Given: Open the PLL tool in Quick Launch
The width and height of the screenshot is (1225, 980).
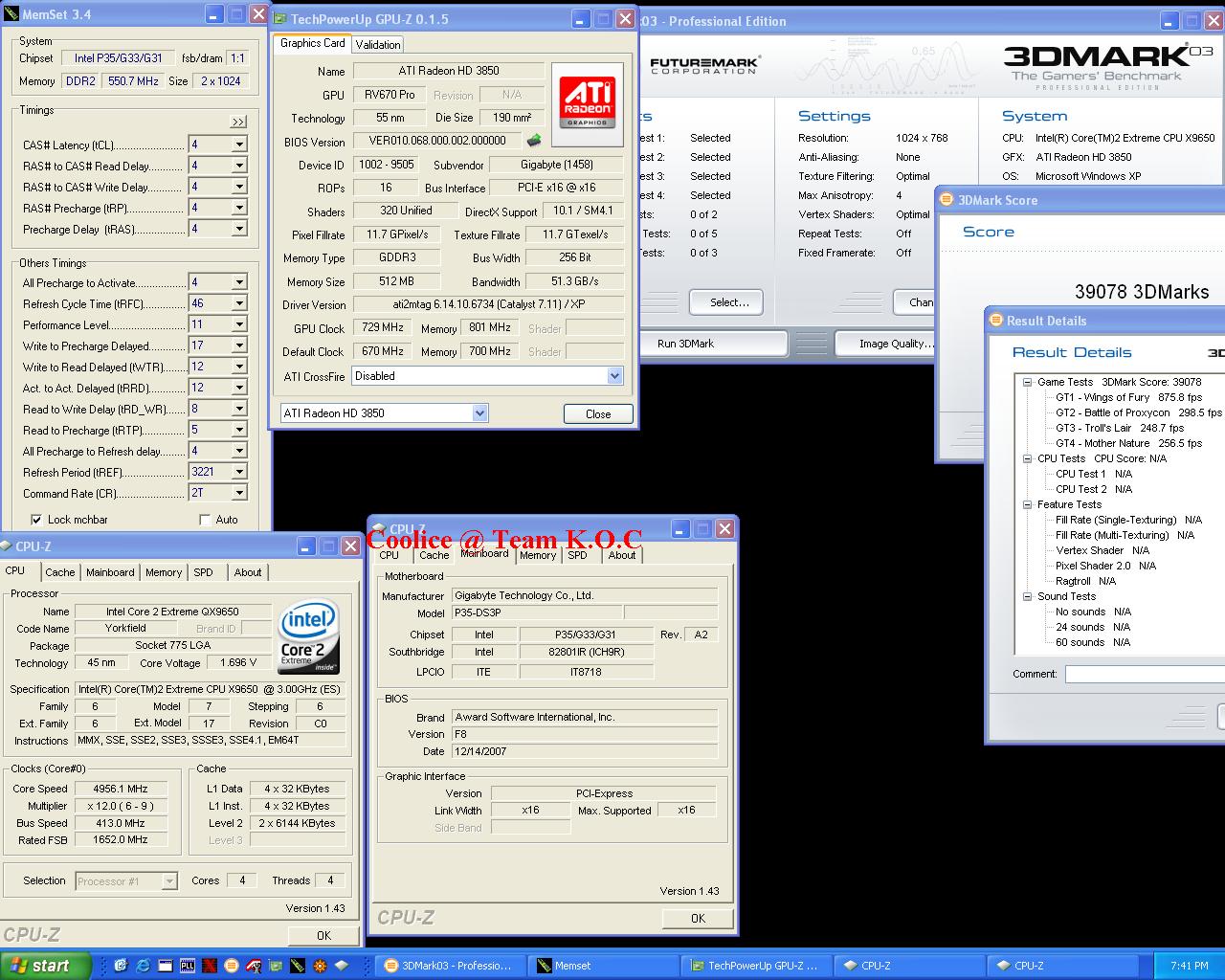Looking at the screenshot, I should click(188, 966).
